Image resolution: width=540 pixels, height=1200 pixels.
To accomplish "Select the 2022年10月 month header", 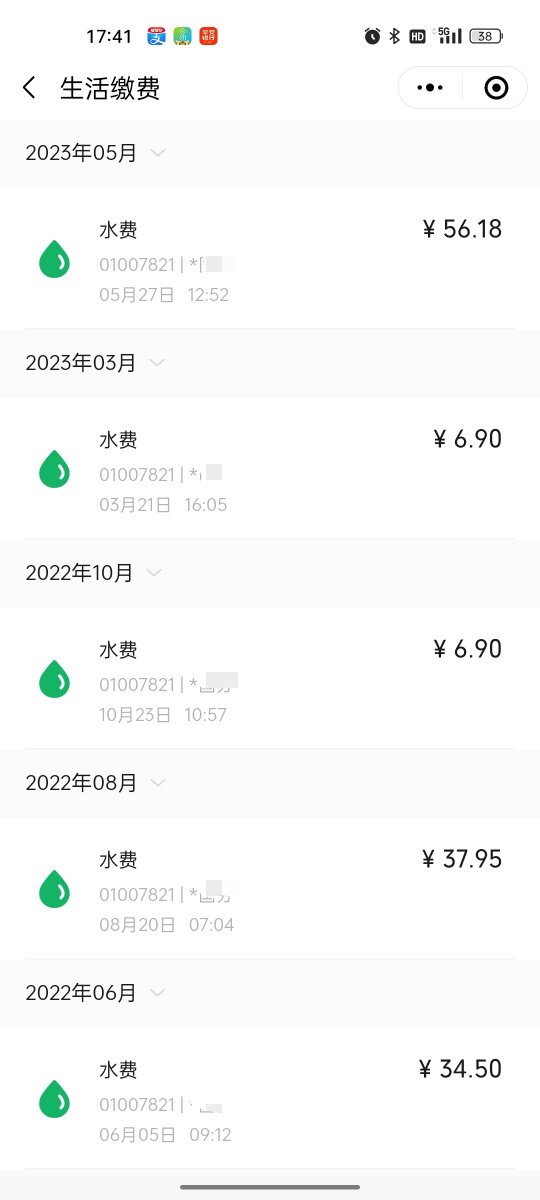I will tap(270, 573).
